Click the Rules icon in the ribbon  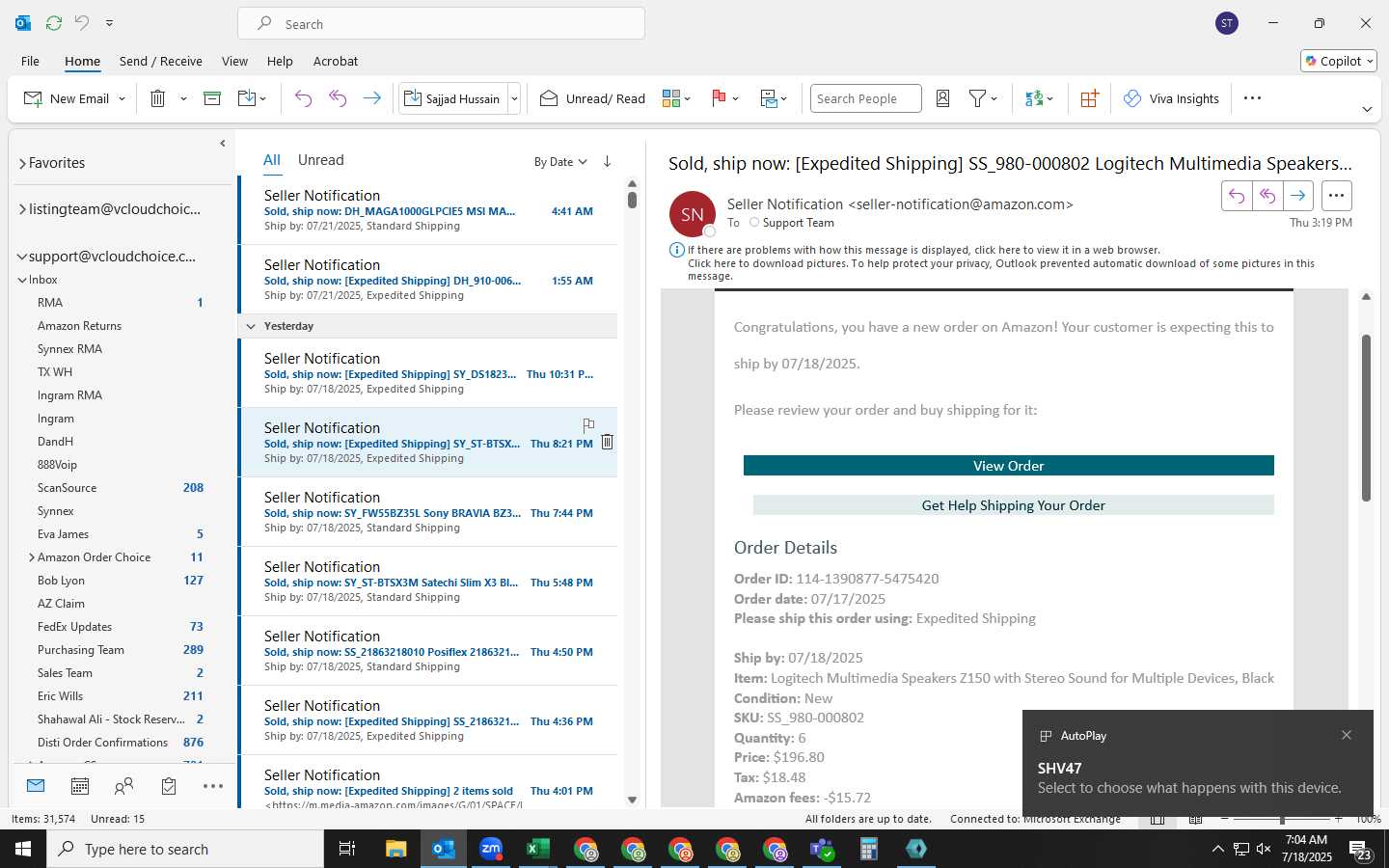pos(774,98)
